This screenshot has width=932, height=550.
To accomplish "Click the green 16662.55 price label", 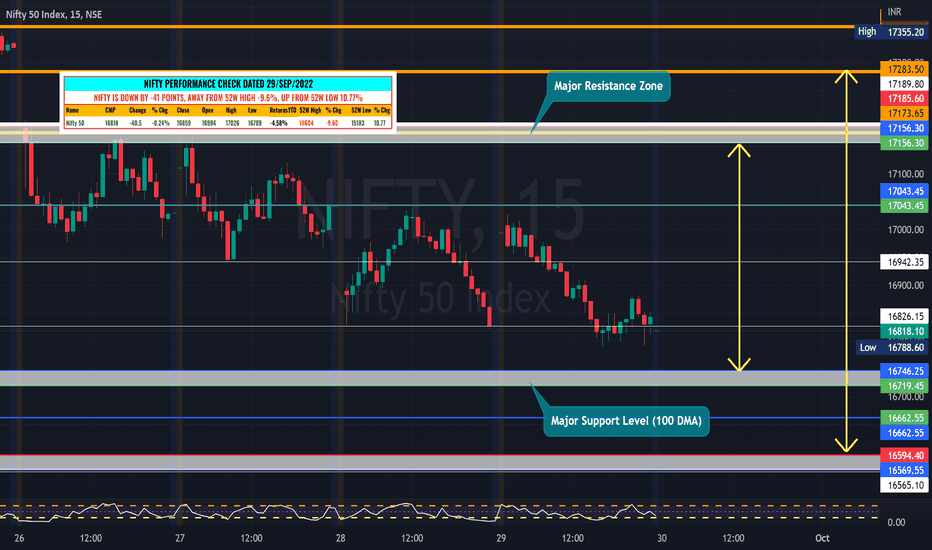I will (904, 418).
